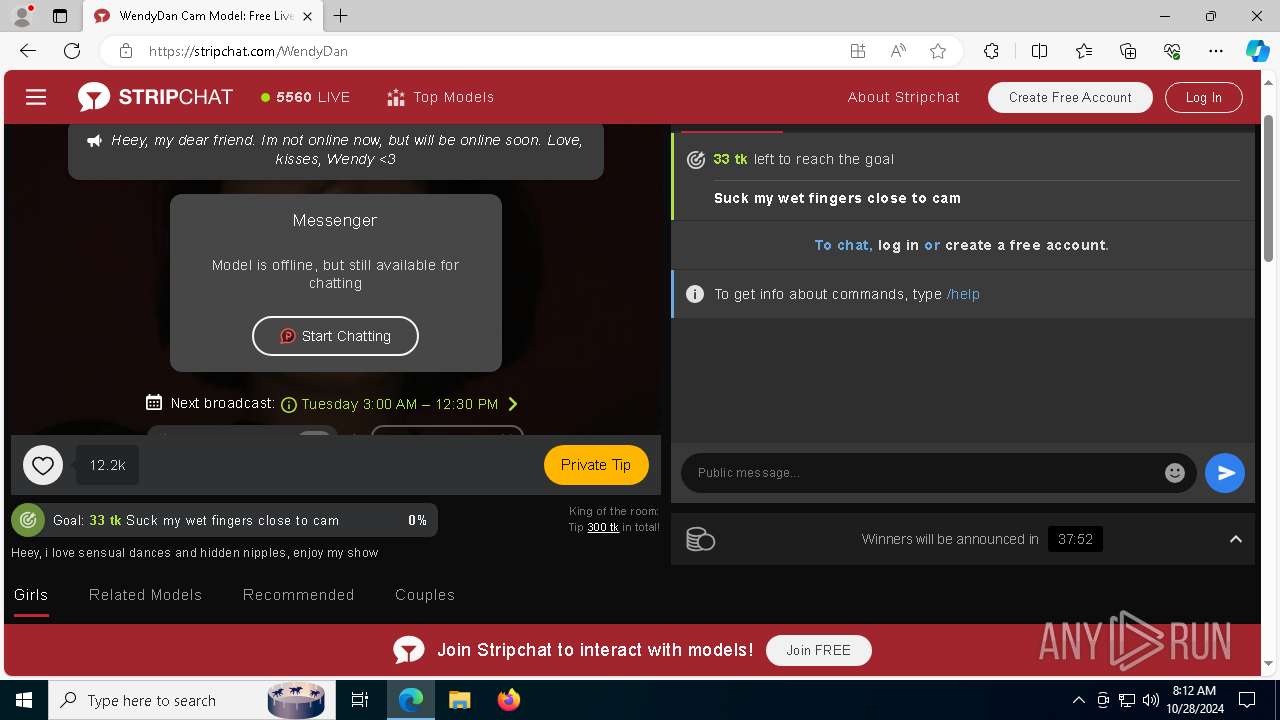Expand next broadcast schedule arrow
Screen dimensions: 1280x720
coord(513,404)
